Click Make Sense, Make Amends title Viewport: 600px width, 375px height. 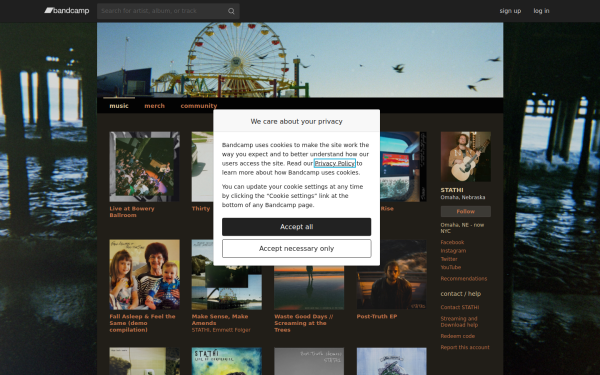220,320
